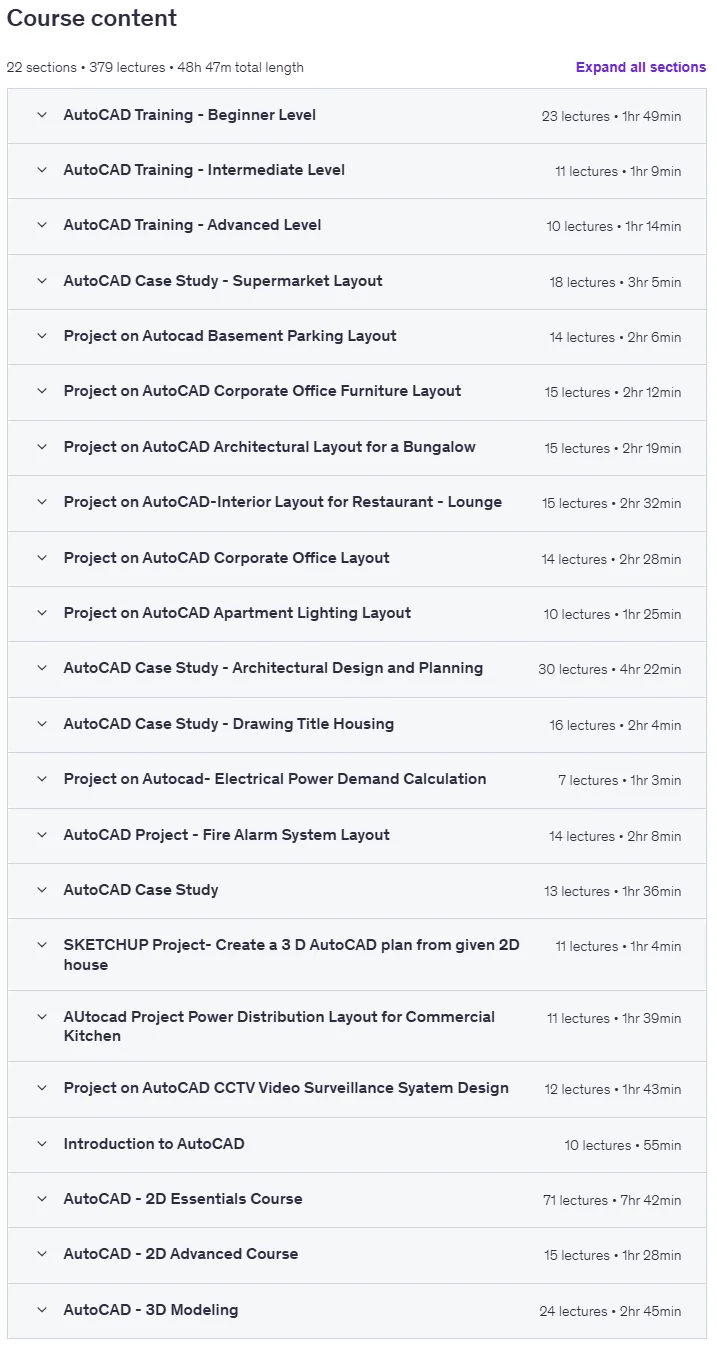Expand AutoCAD Training - Intermediate Level chevron
717x1345 pixels.
42,170
